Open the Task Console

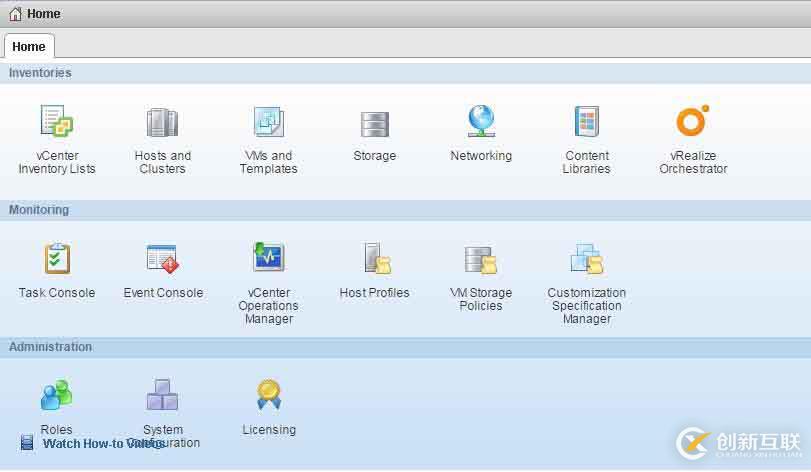point(57,259)
